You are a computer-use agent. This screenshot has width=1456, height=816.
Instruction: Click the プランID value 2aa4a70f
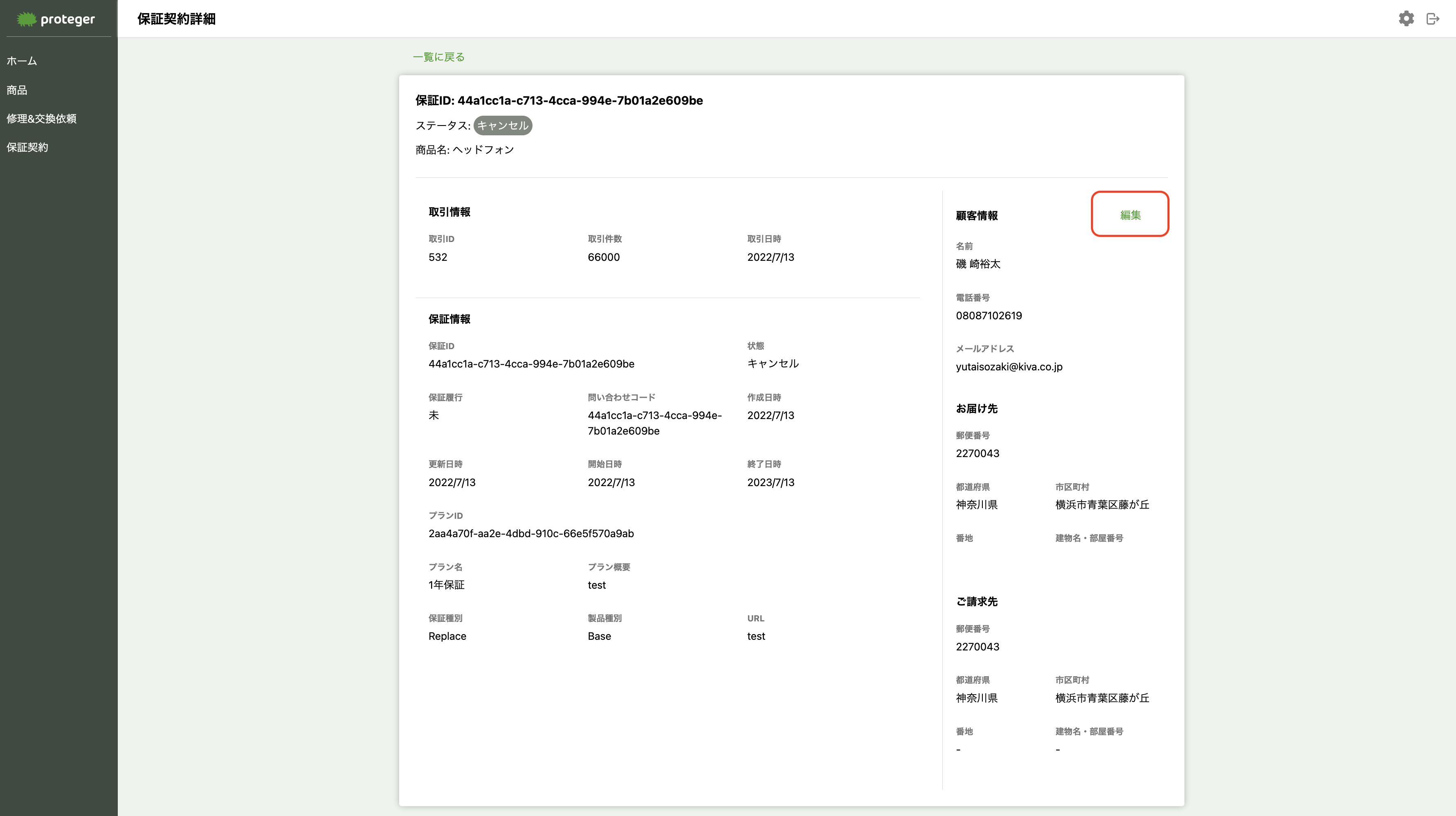tap(531, 534)
